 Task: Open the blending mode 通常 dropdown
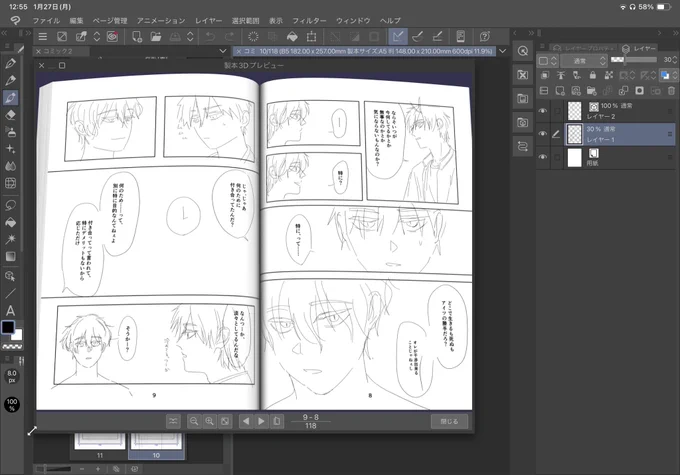click(584, 61)
